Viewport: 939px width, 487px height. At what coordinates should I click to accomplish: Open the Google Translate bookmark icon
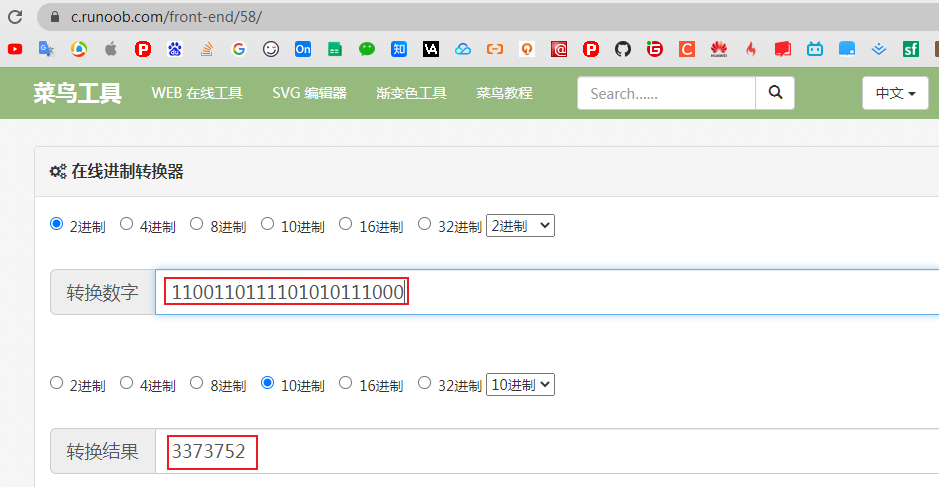47,49
